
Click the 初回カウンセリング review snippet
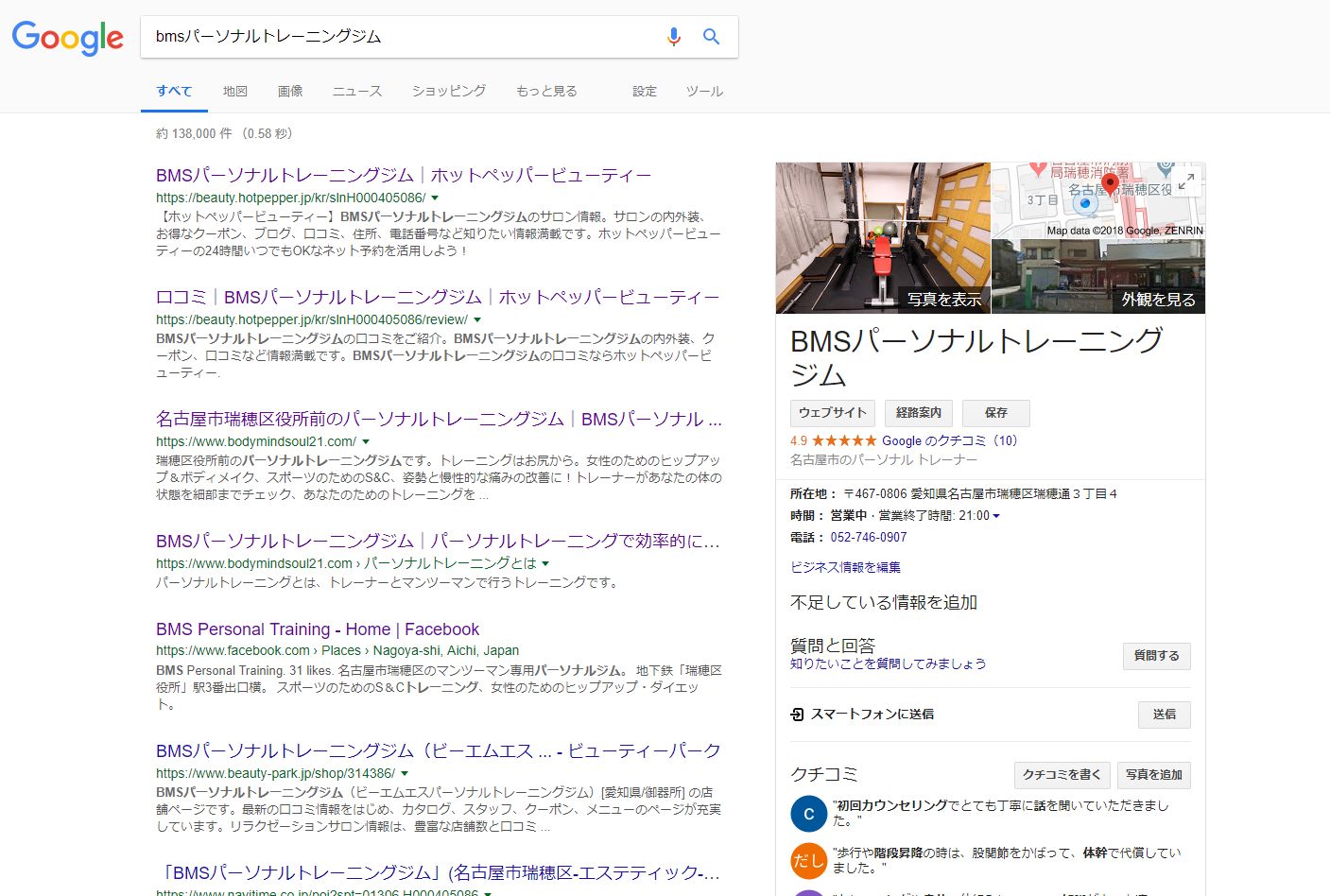[1000, 813]
